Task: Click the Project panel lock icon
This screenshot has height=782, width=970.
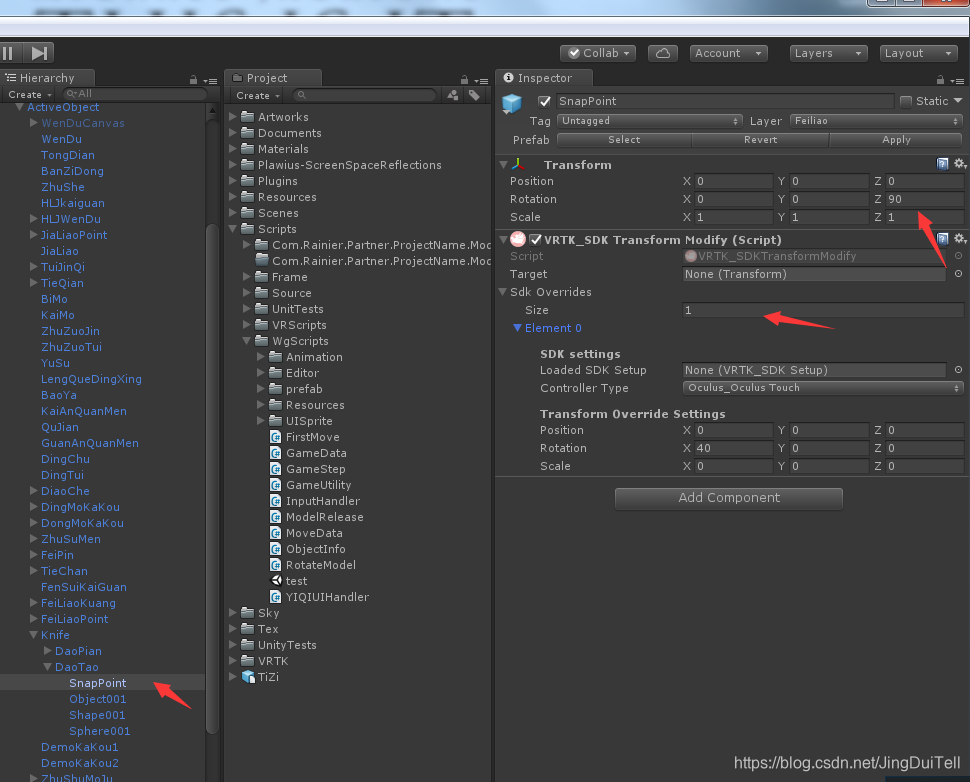Action: (464, 80)
